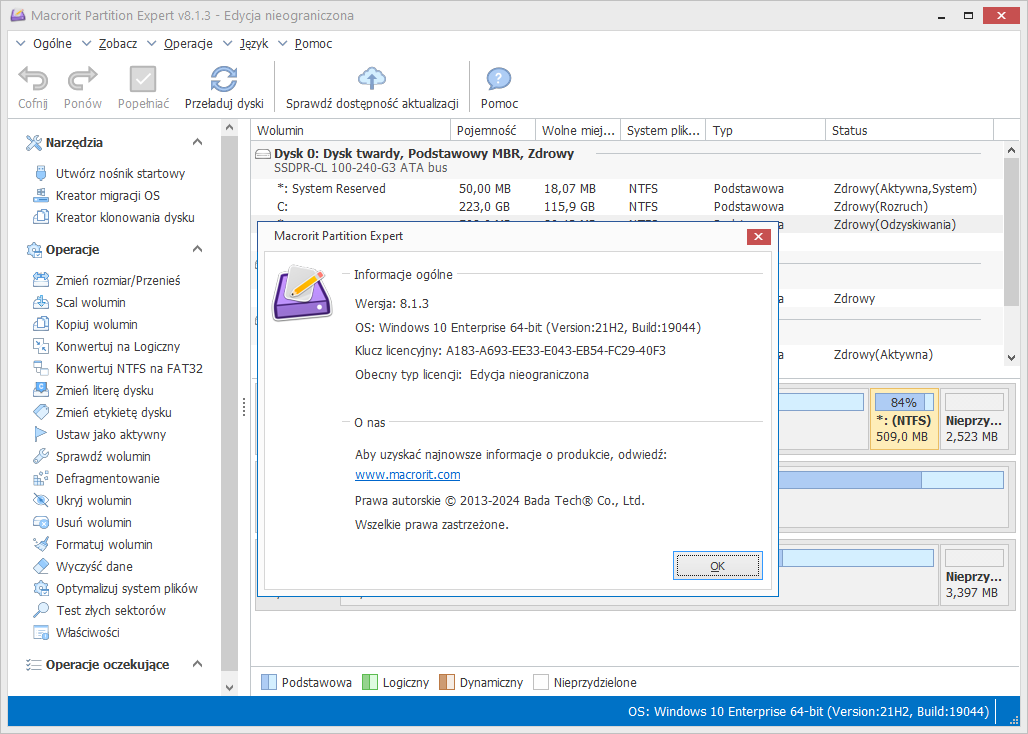Select the C: volume row

click(627, 206)
